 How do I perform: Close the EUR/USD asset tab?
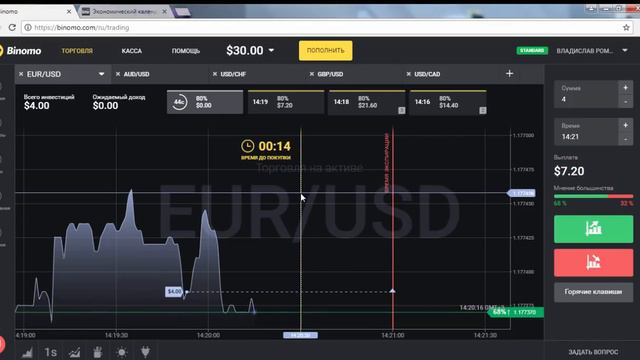(21, 74)
